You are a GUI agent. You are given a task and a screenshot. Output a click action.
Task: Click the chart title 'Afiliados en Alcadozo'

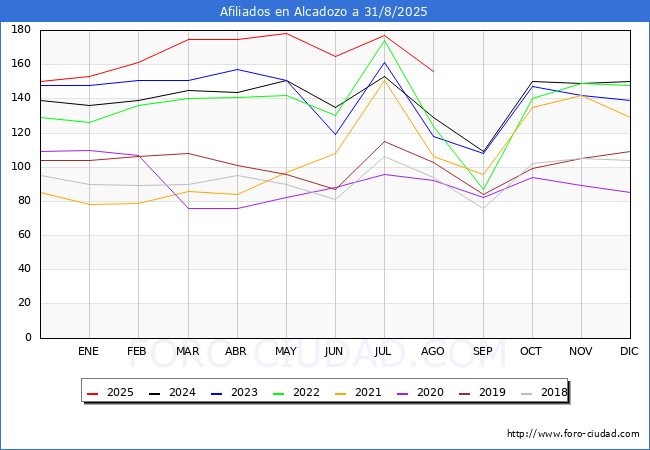click(325, 12)
